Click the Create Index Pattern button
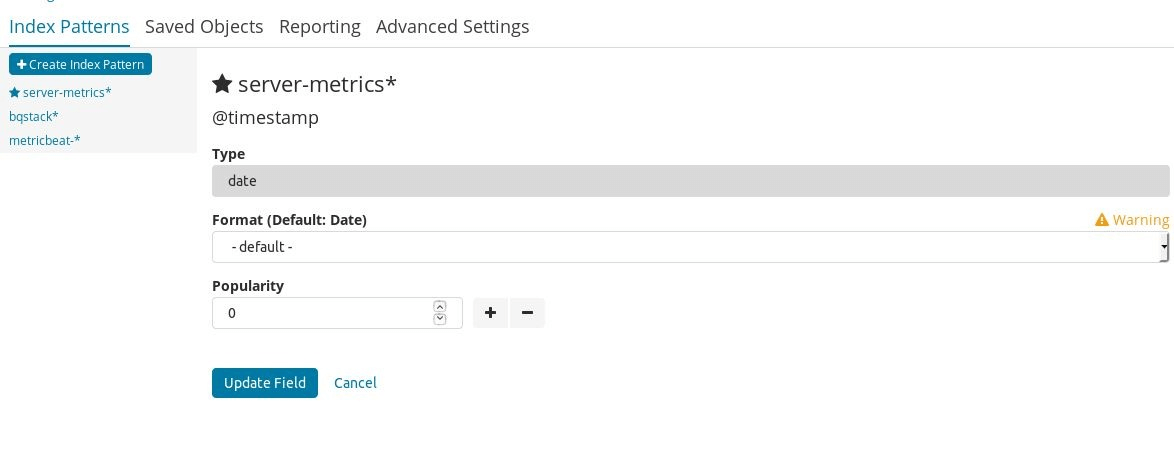 click(80, 64)
